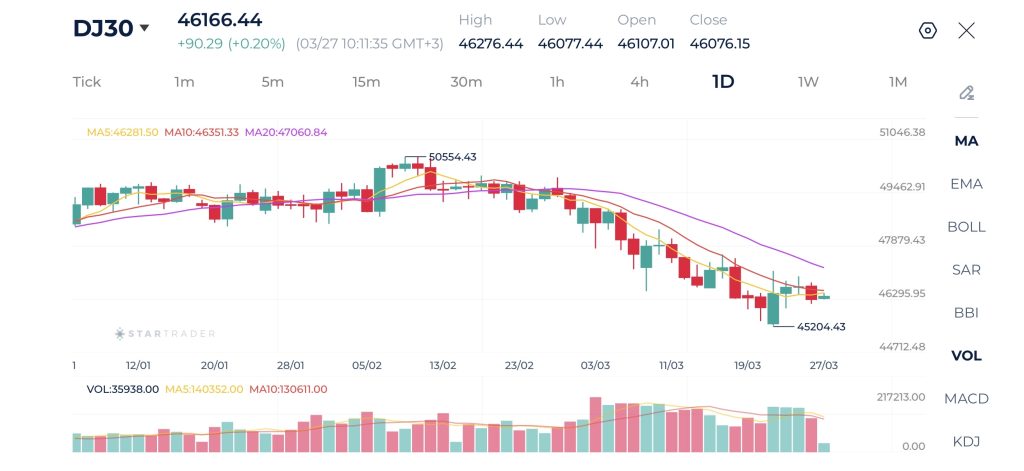
Task: Switch chart to 30m interval
Action: (x=466, y=82)
